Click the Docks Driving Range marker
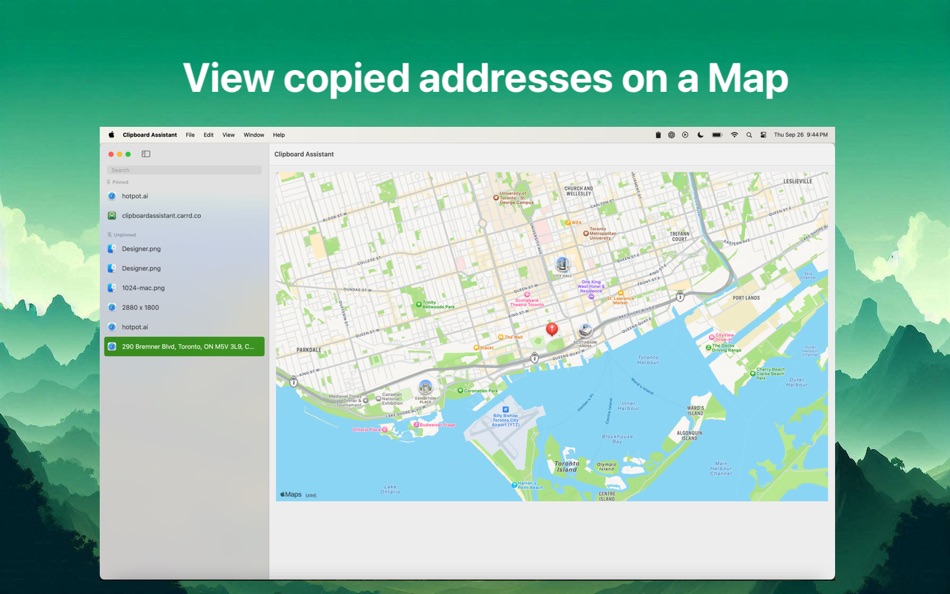 tap(708, 347)
